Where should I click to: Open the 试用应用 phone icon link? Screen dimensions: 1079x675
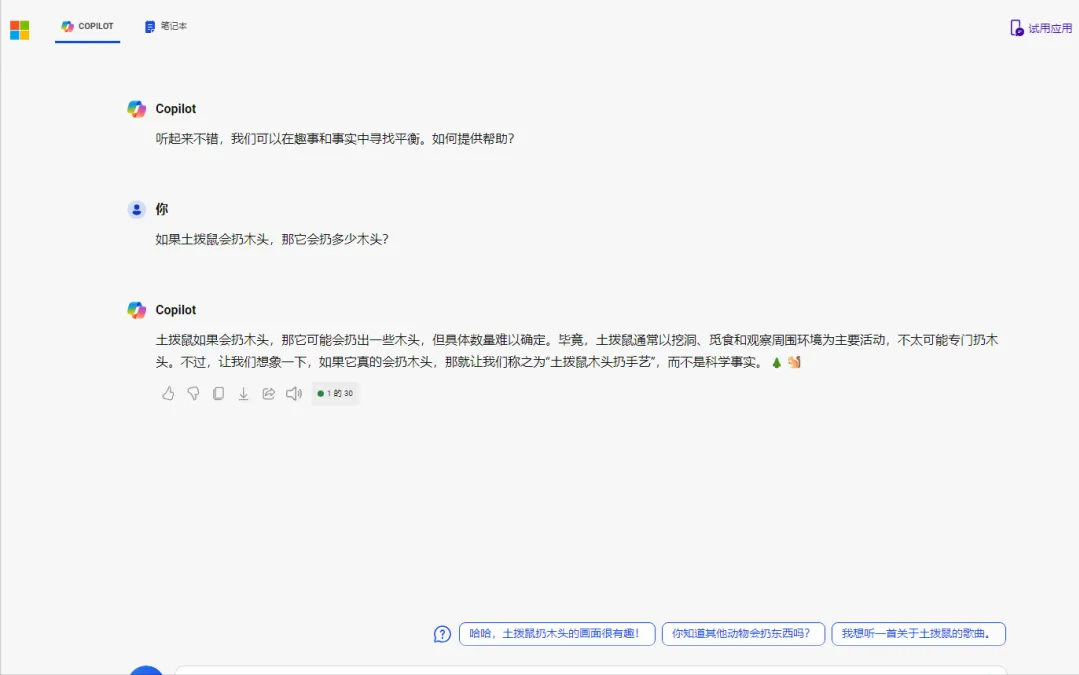[1041, 28]
